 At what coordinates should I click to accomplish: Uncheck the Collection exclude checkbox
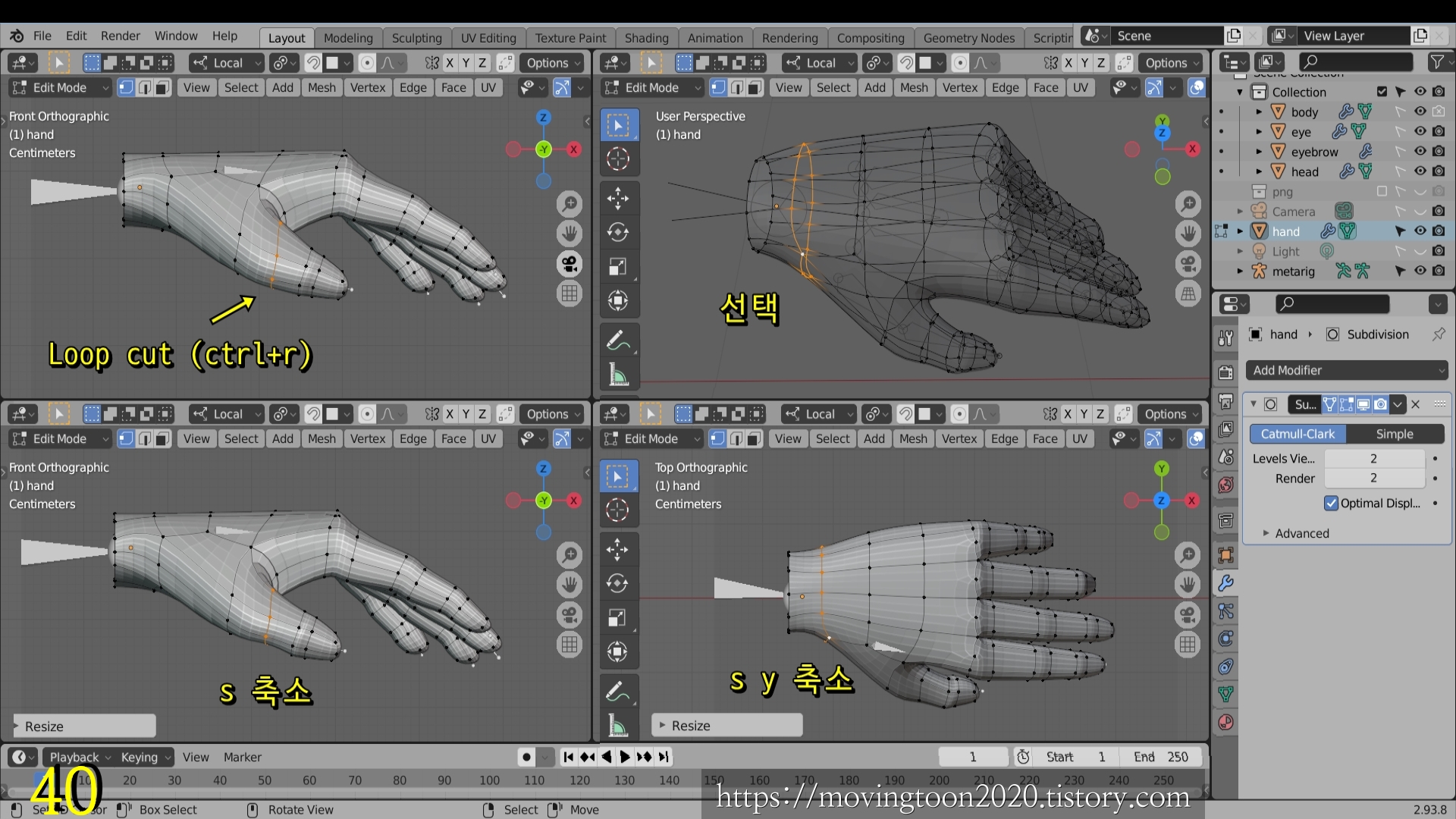tap(1382, 92)
